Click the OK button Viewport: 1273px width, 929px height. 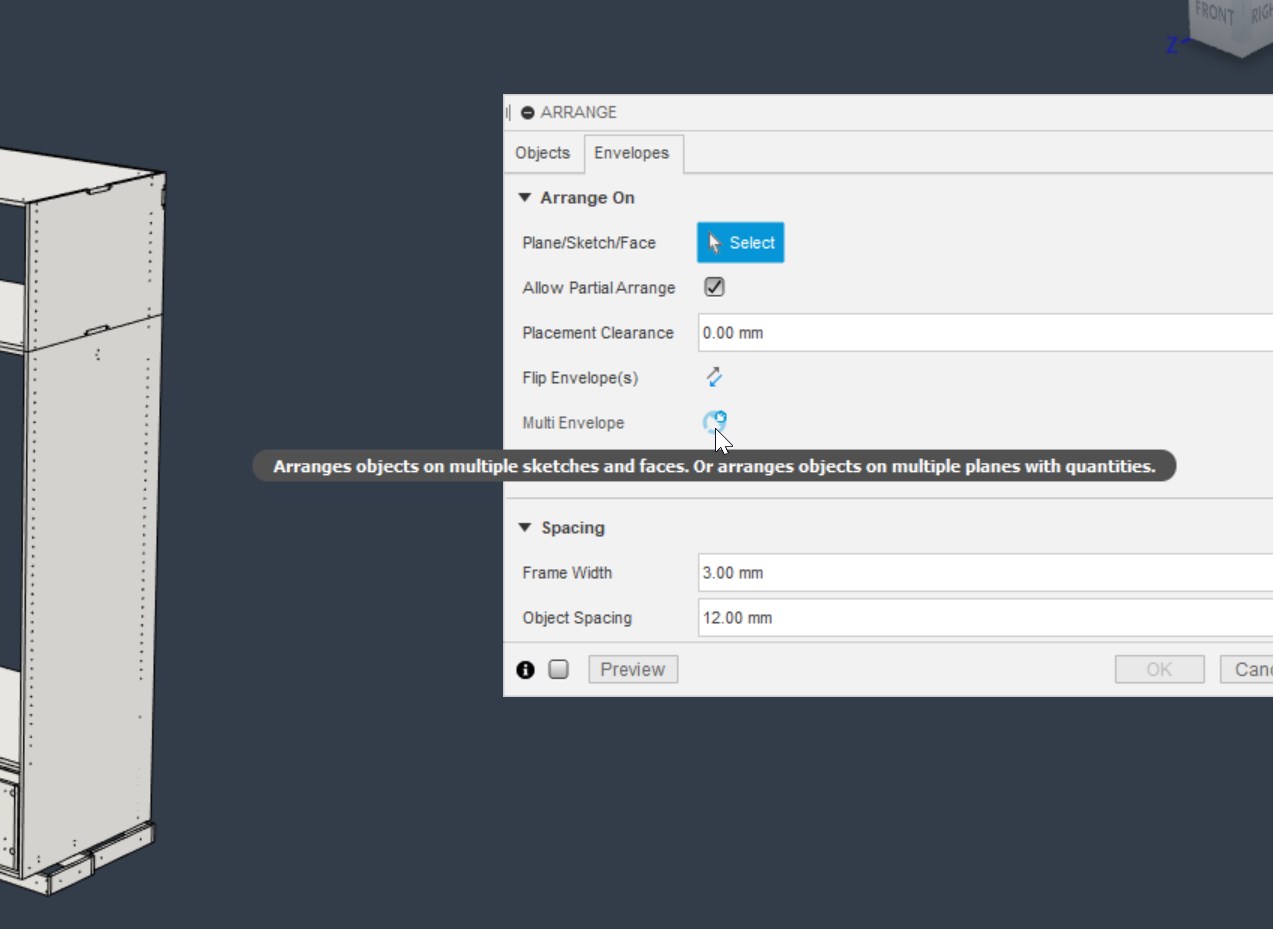[1159, 669]
